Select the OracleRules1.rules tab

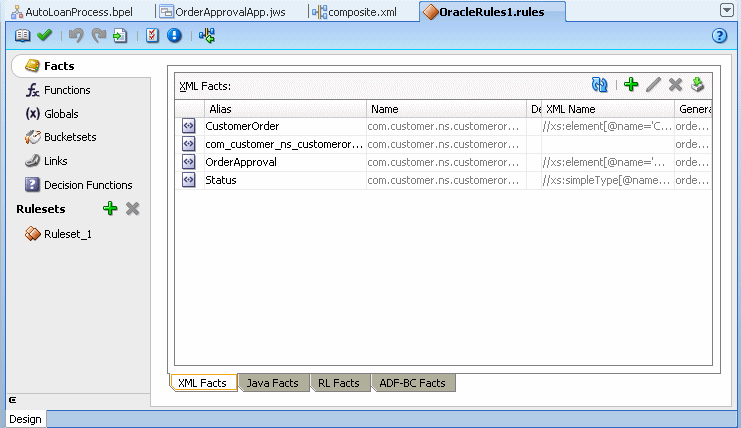[491, 12]
